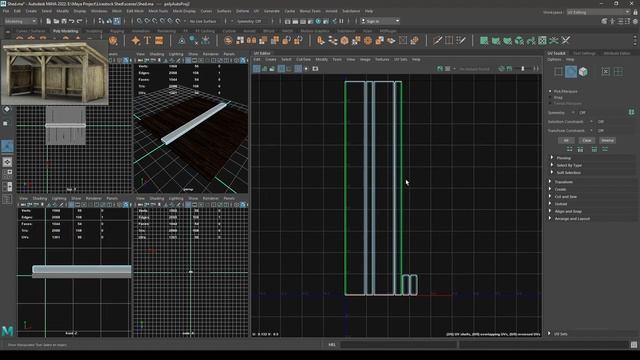Open the Cut/Sew menu in UV Editor

(x=303, y=60)
